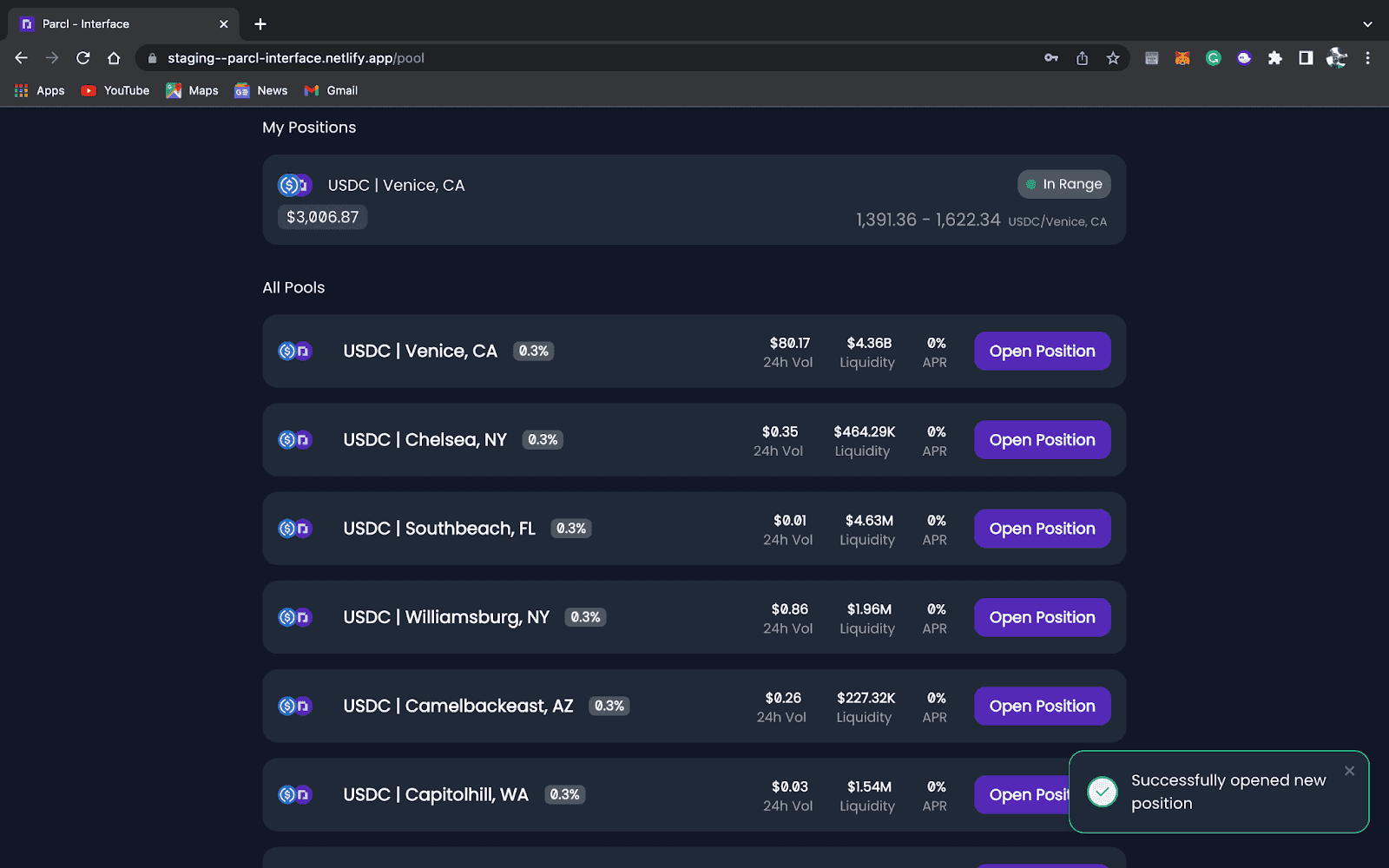Toggle the browser side panel icon
This screenshot has width=1389, height=868.
coord(1306,58)
